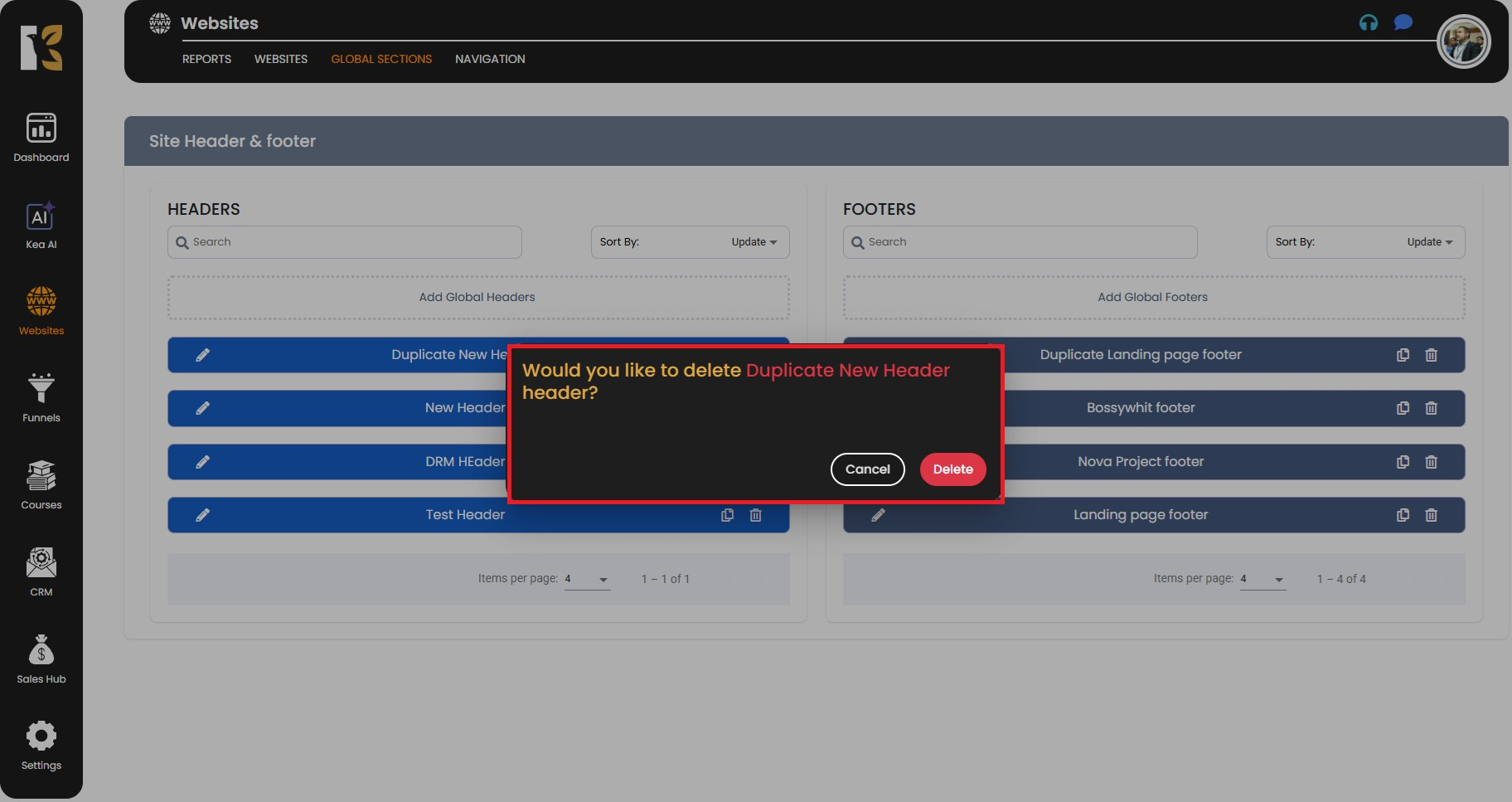
Task: Expand Footers Sort By dropdown
Action: click(1365, 242)
